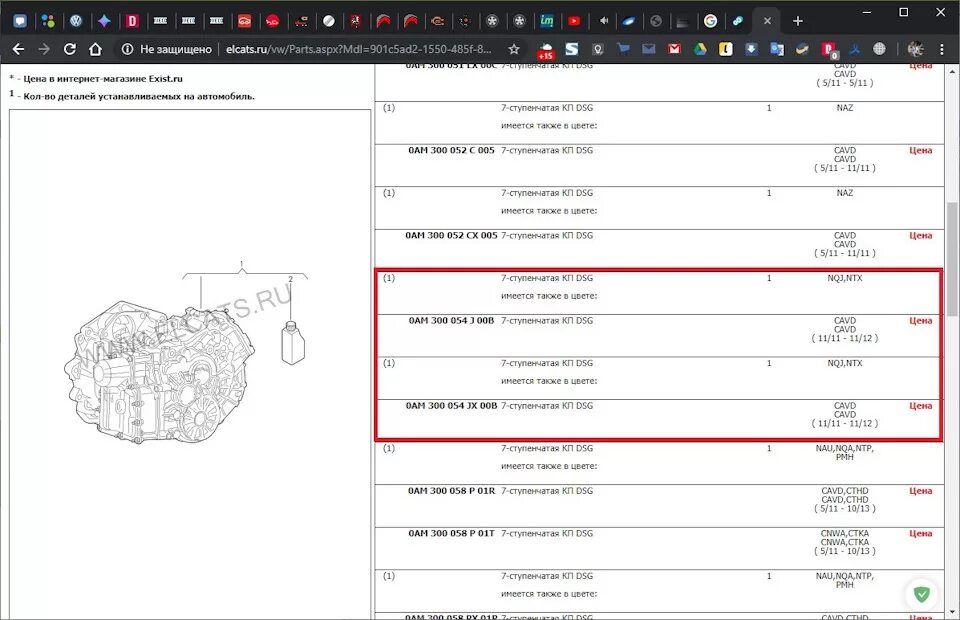
Task: Select part number 0AM 300 058 P 01R
Action: coord(451,490)
